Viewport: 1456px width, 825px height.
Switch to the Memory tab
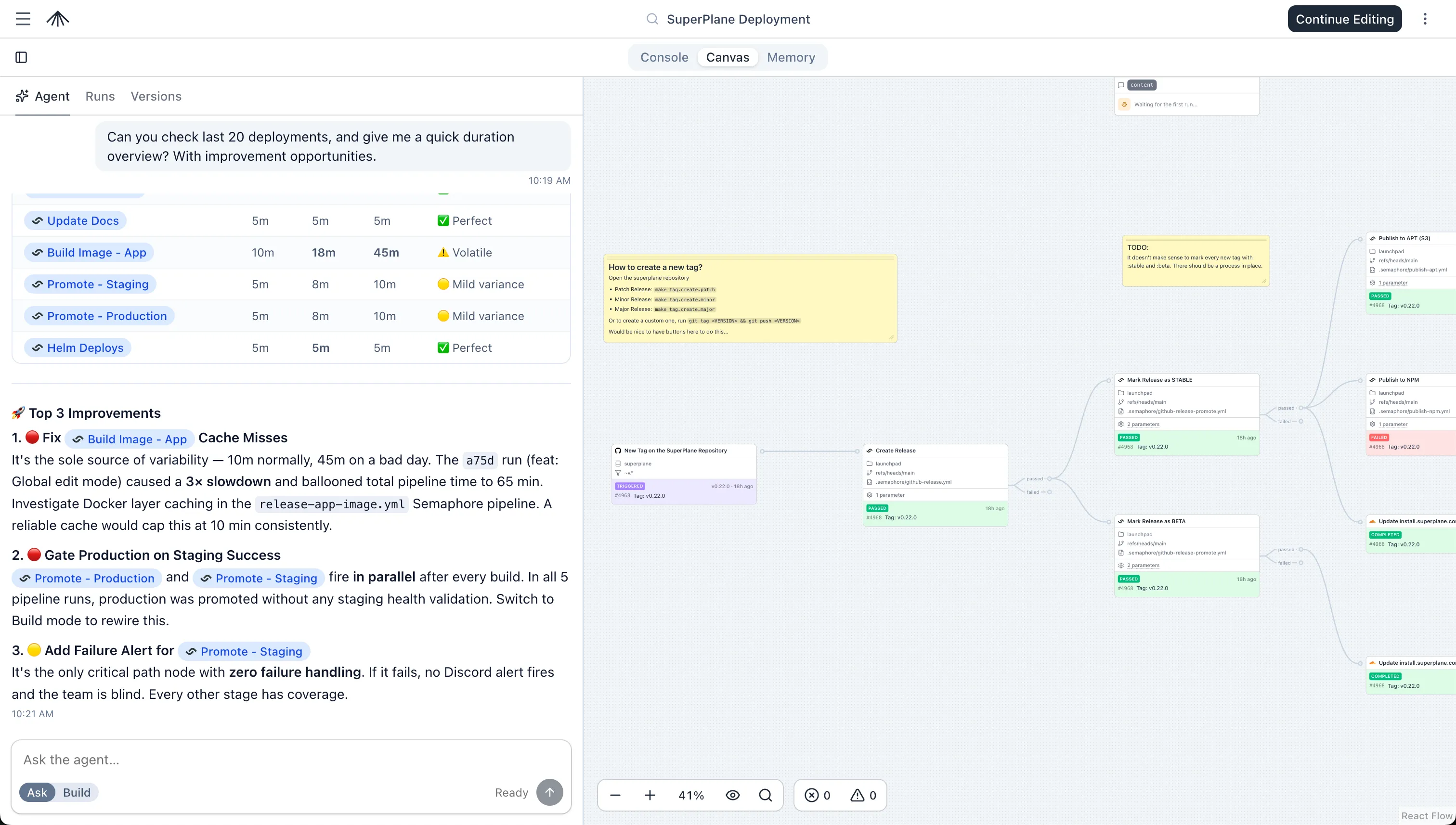point(791,57)
